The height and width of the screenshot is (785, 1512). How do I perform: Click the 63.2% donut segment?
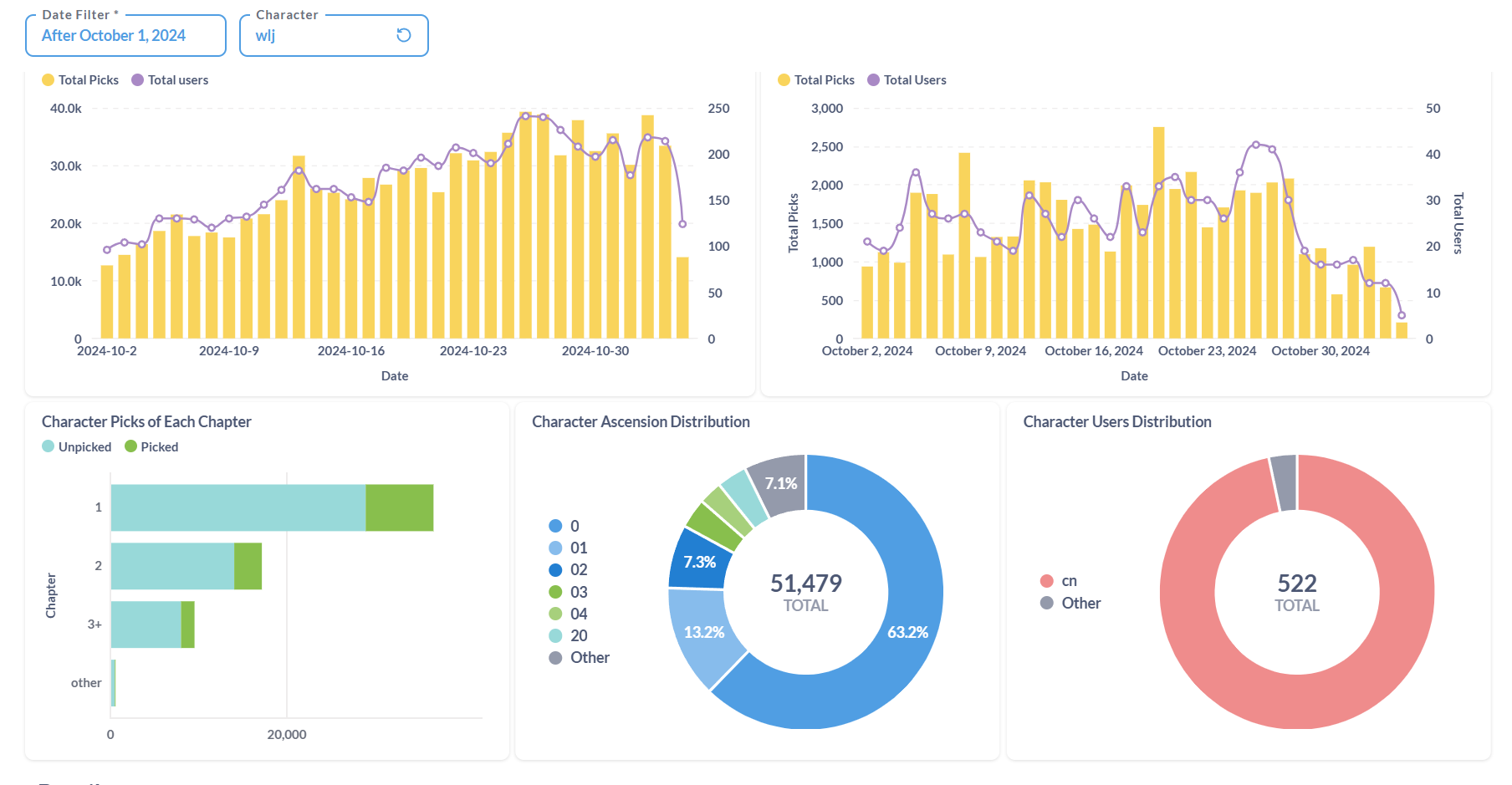pyautogui.click(x=907, y=633)
